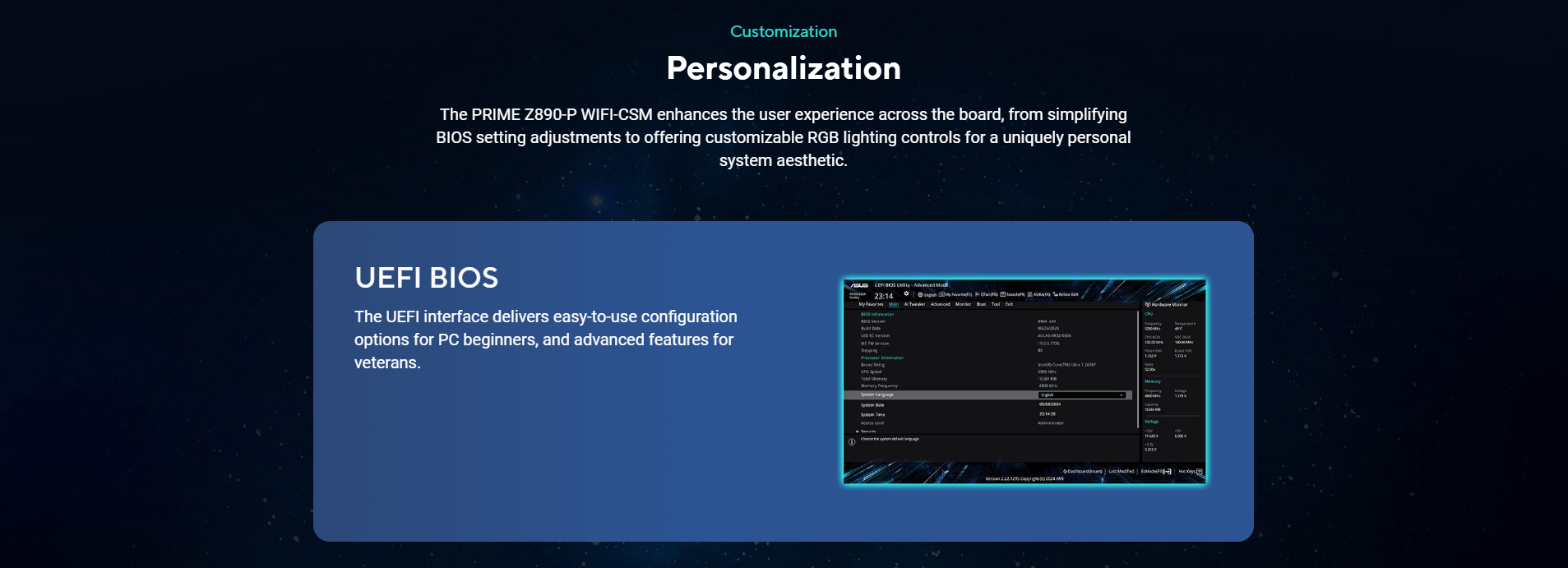
Task: Click the 'UEFI BIOS' card heading
Action: (x=426, y=278)
